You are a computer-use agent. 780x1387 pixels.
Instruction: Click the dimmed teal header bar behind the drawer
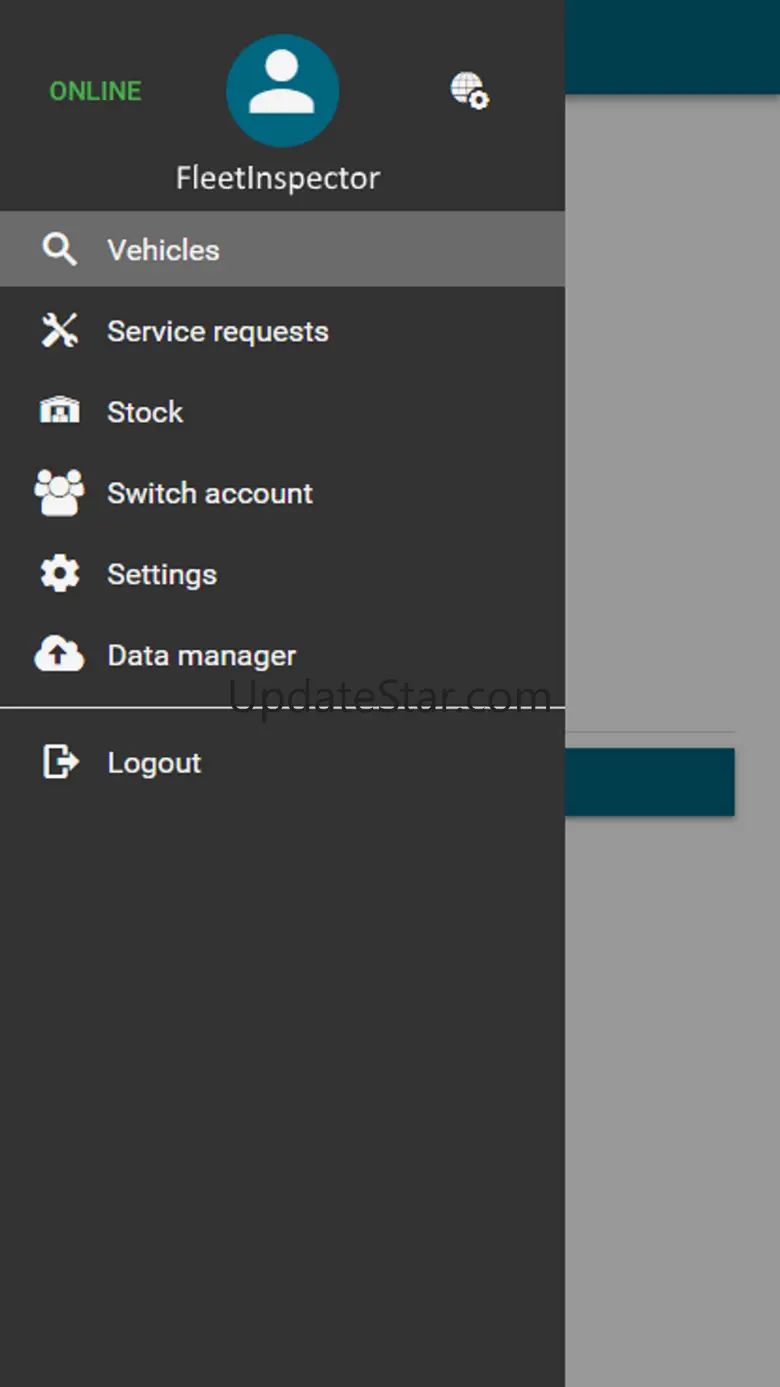click(x=672, y=47)
